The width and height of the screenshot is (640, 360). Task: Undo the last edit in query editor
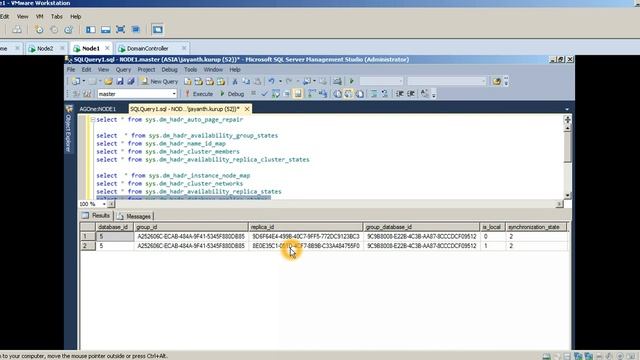271,82
